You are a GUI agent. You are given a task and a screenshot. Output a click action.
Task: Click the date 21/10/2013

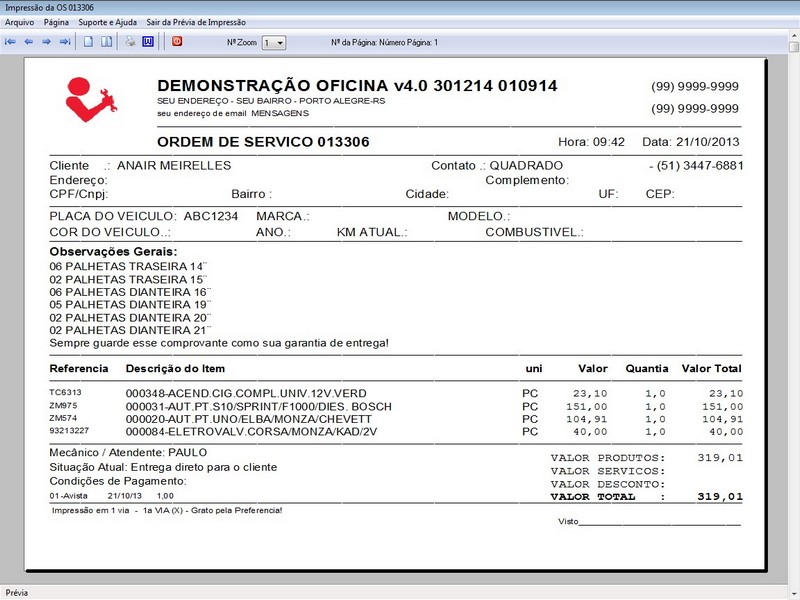click(x=708, y=142)
